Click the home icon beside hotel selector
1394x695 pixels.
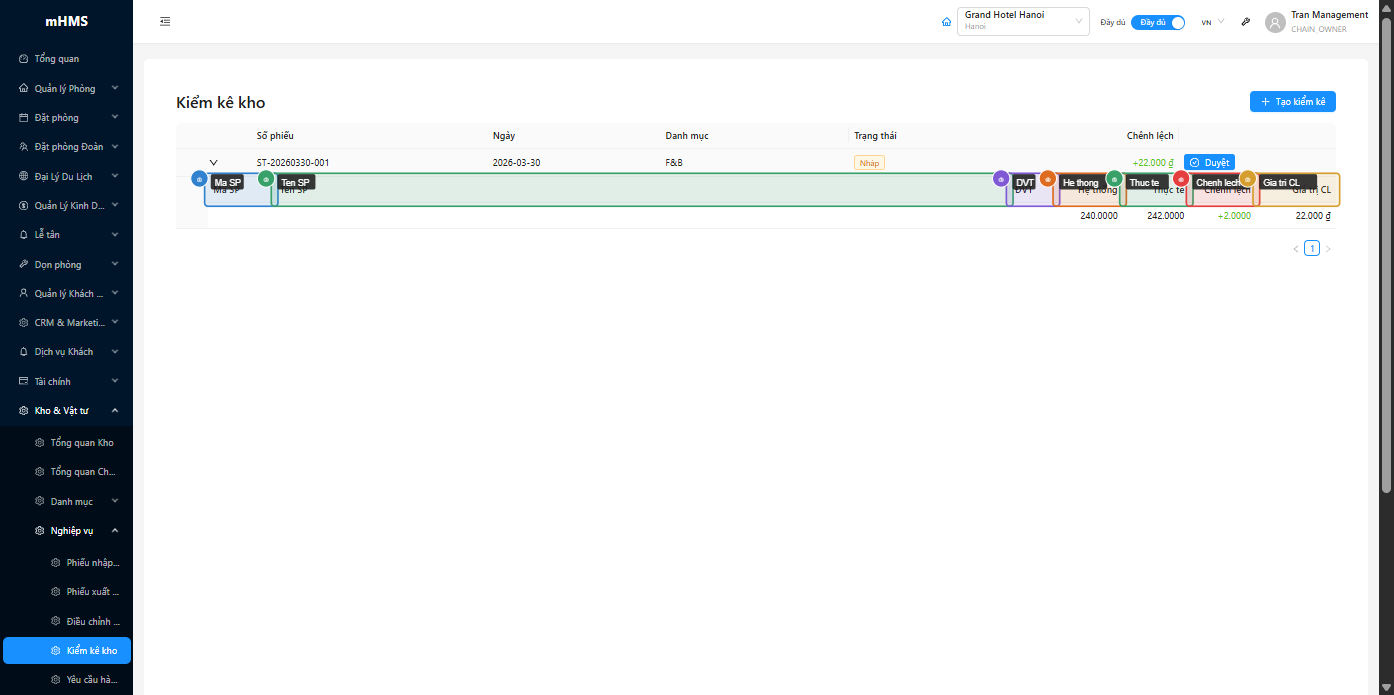pyautogui.click(x=946, y=22)
